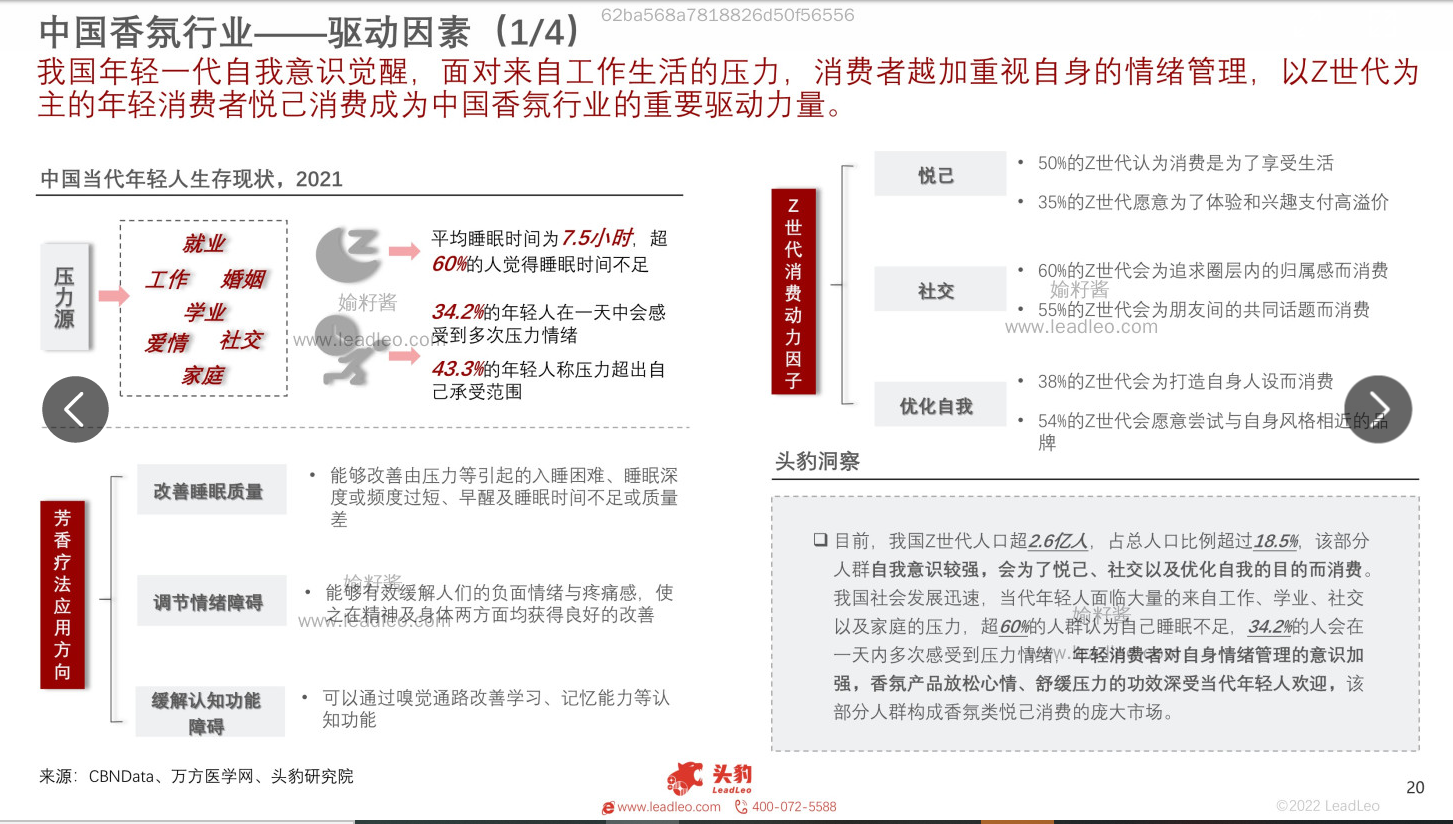Select the '优化自我' category box
Screen dimensions: 1453x824
[x=939, y=404]
